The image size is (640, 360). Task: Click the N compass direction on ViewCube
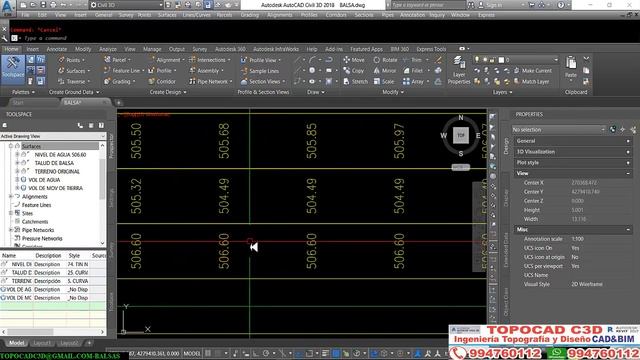click(461, 118)
